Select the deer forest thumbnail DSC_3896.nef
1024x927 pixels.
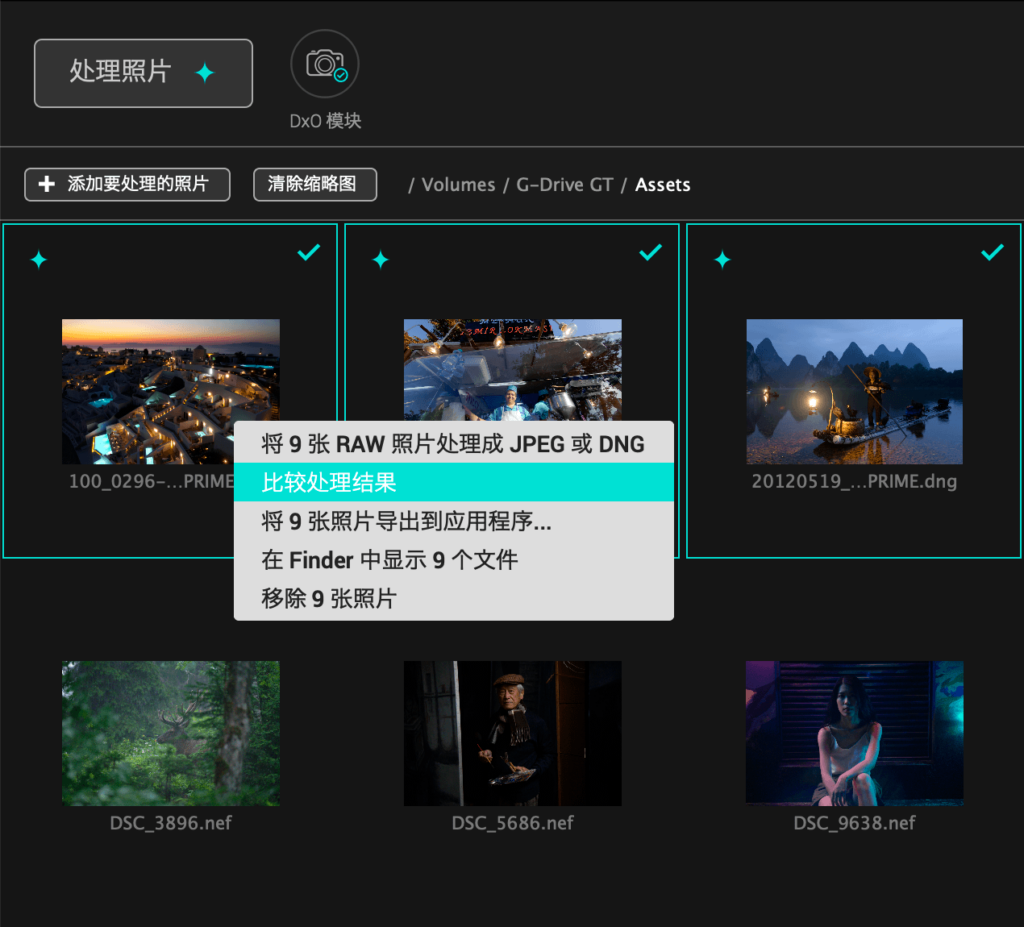point(170,733)
